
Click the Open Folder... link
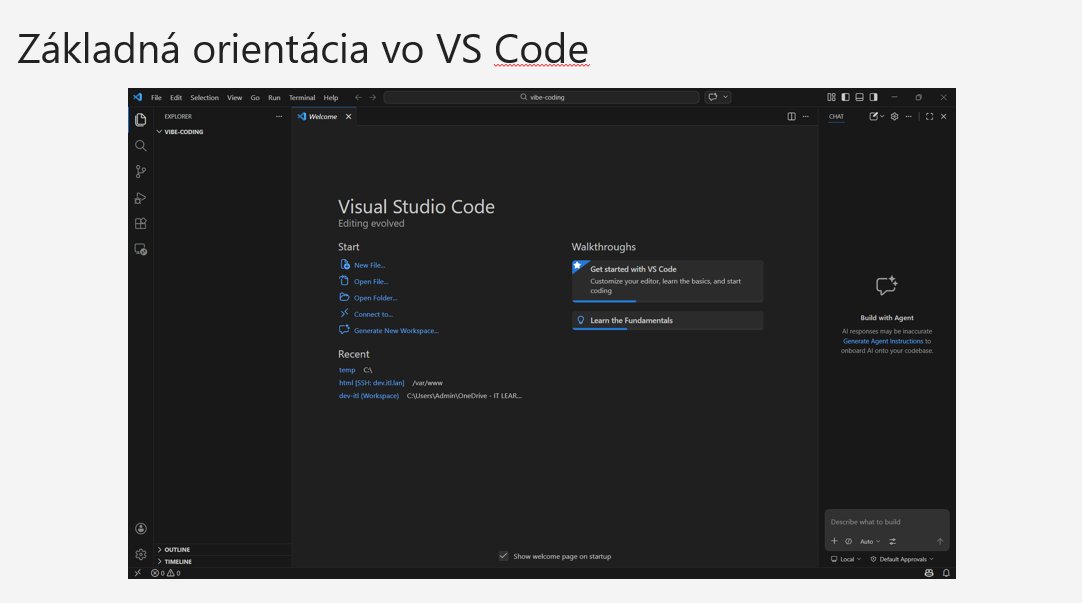coord(375,298)
